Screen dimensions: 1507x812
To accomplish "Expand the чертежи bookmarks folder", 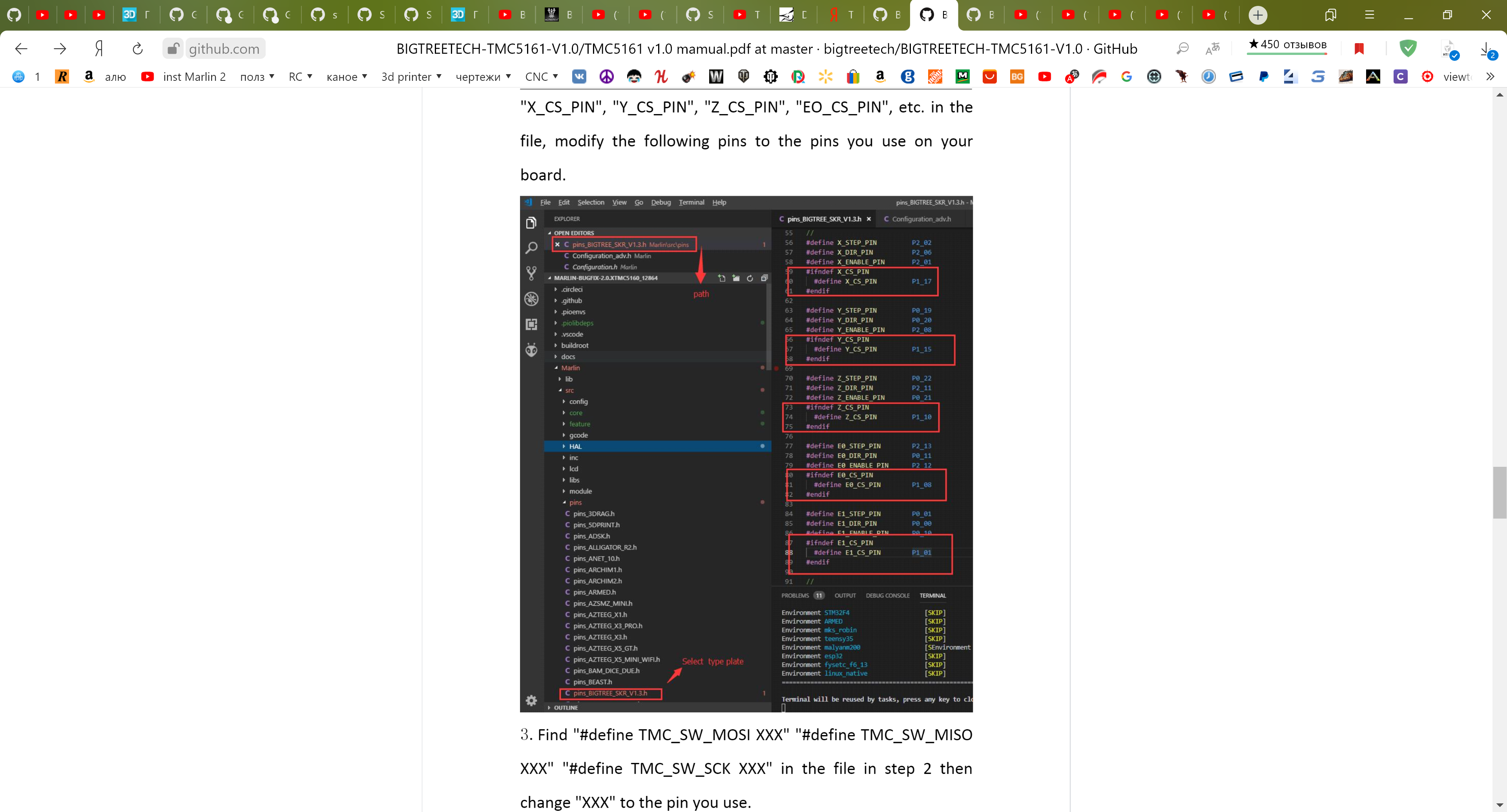I will click(x=484, y=76).
